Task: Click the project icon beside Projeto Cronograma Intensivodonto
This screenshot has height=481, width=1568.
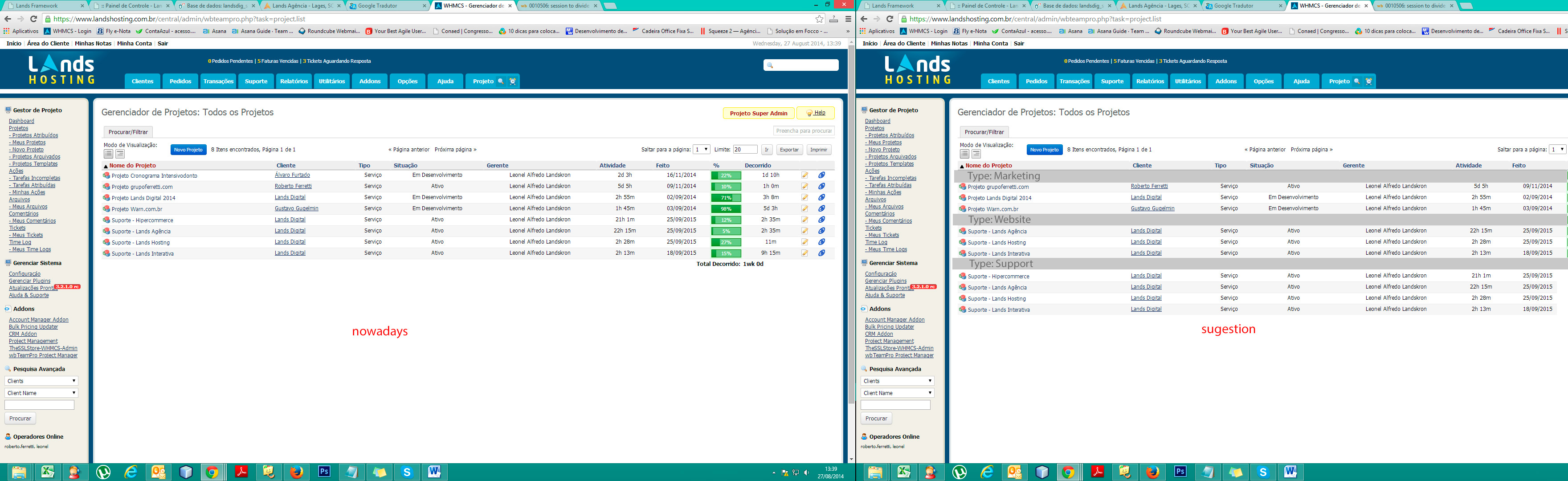Action: click(x=106, y=175)
